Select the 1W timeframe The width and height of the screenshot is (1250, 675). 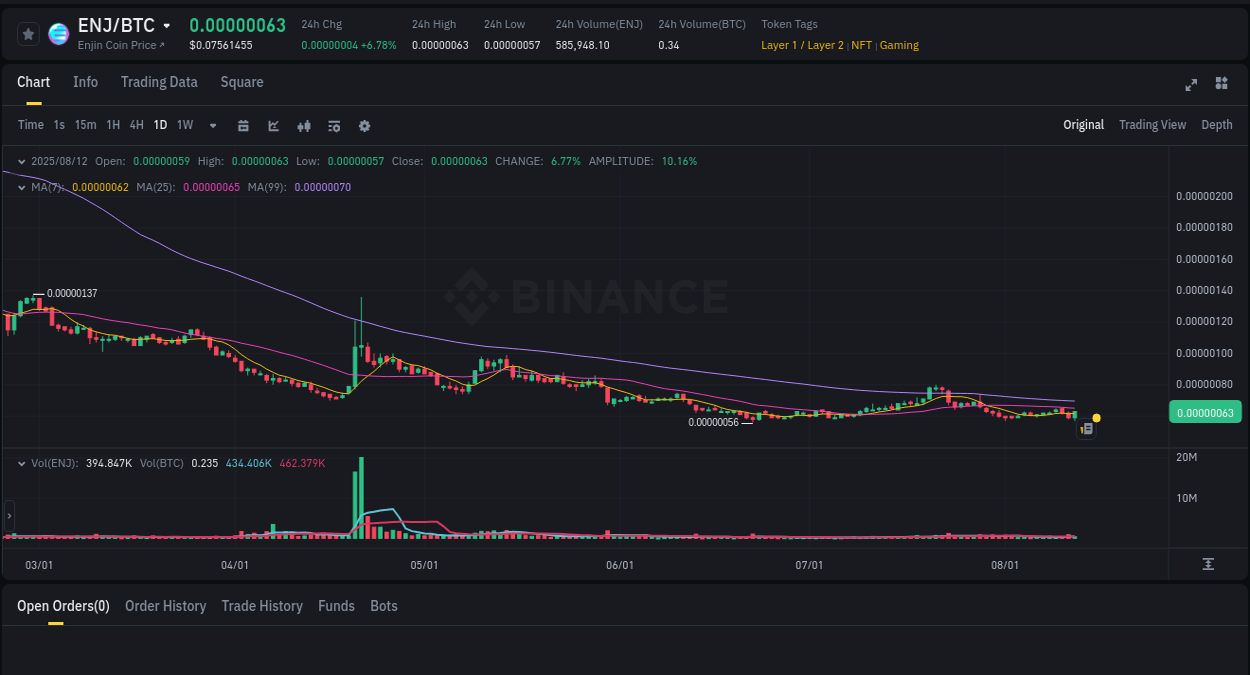(184, 125)
